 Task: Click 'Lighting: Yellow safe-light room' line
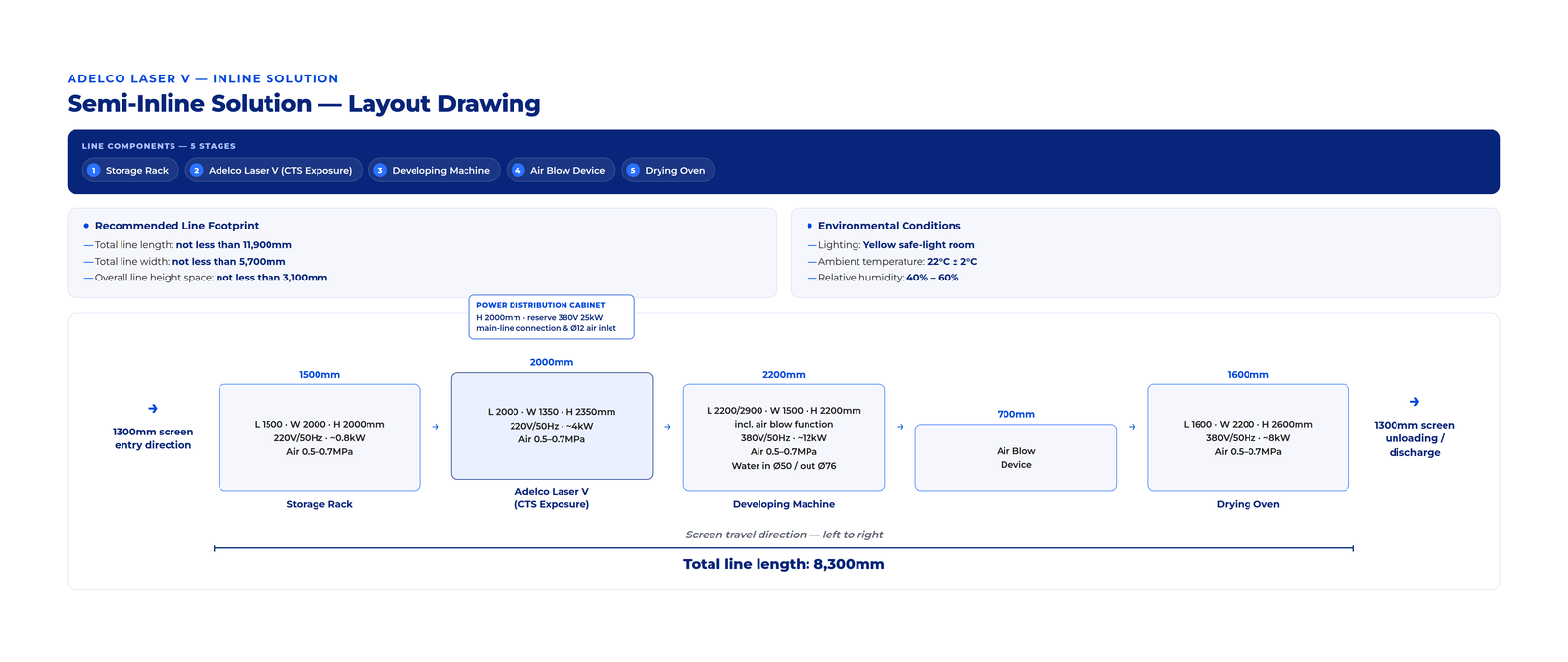[x=897, y=245]
